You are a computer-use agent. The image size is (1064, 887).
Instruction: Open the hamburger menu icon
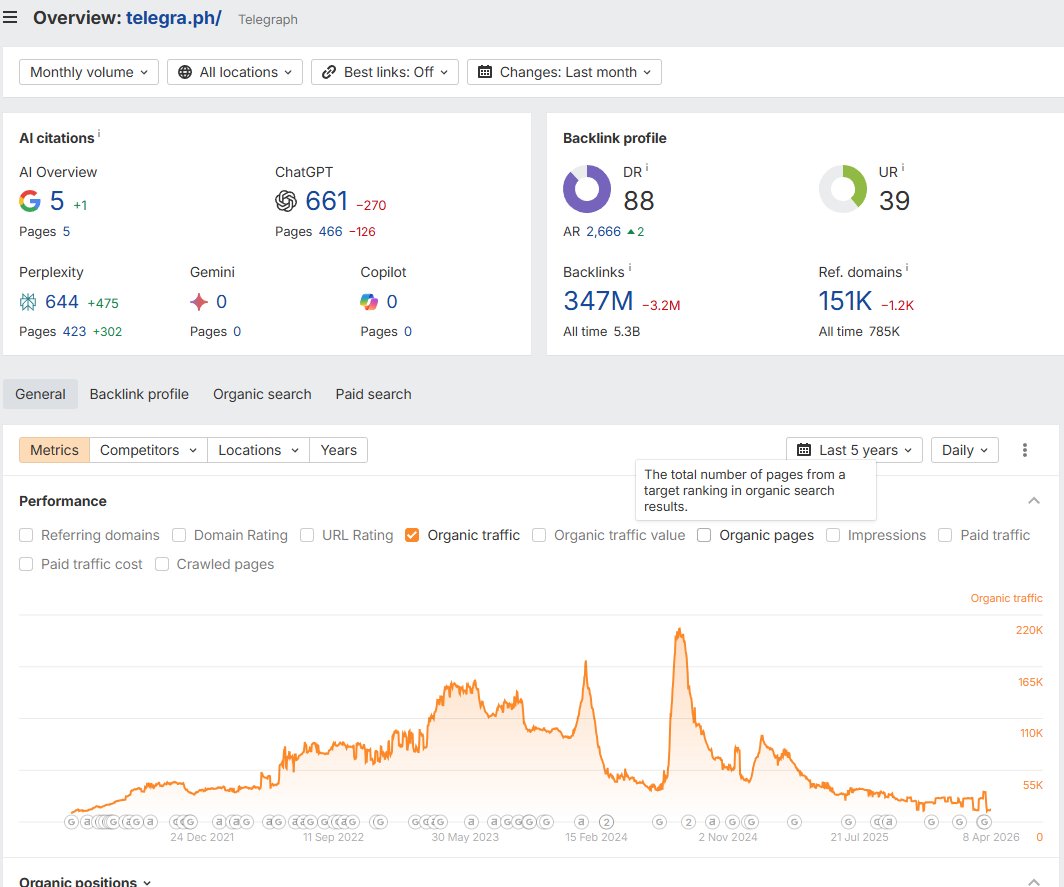point(10,17)
